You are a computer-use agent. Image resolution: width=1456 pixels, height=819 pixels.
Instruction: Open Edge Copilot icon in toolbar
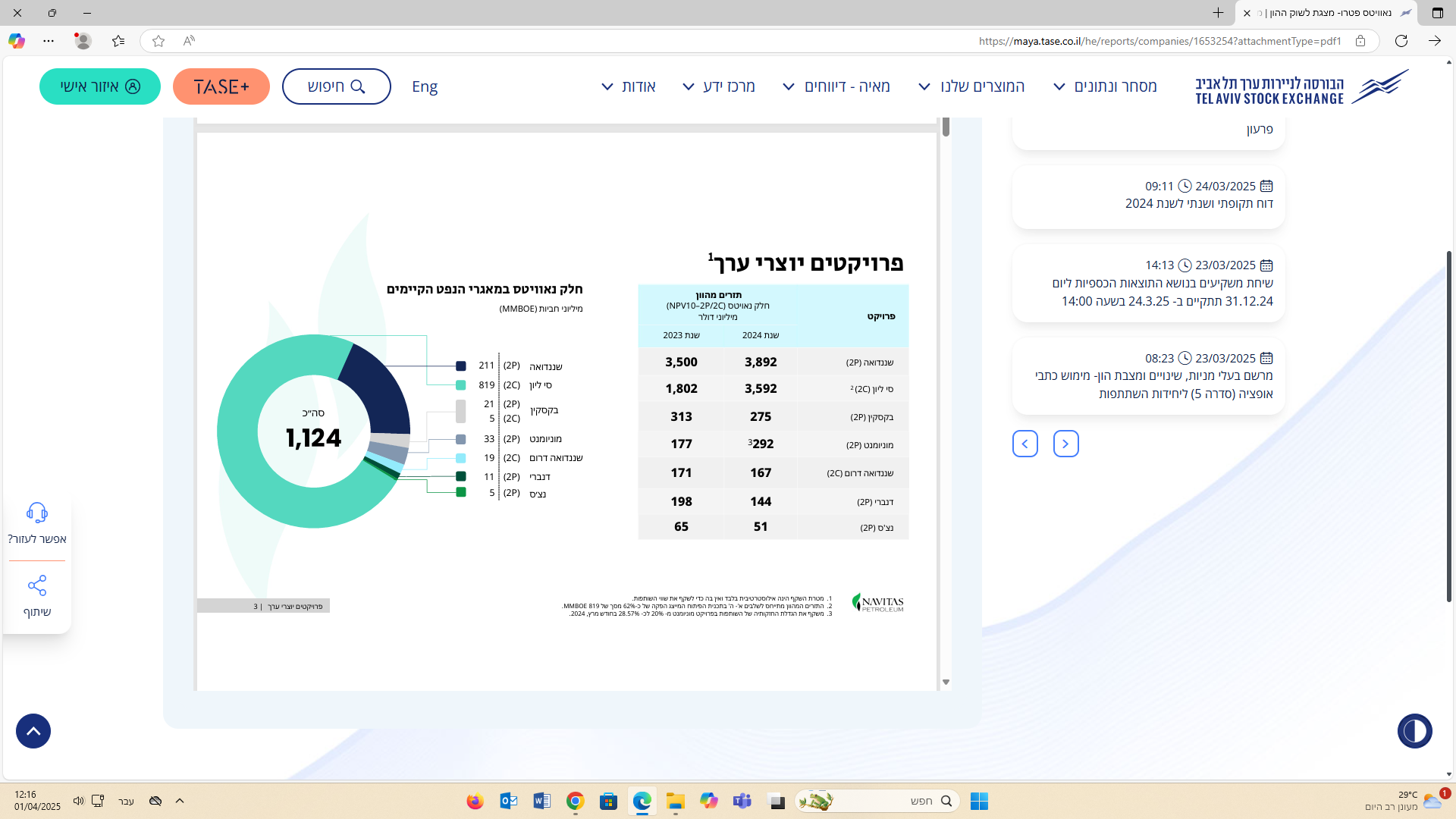pos(17,41)
